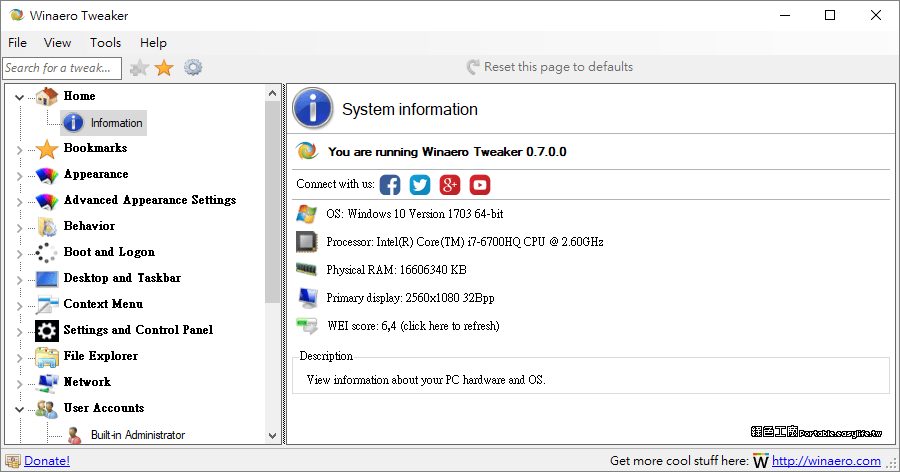Click the Windows OS flag icon
The width and height of the screenshot is (900, 472).
tap(307, 214)
